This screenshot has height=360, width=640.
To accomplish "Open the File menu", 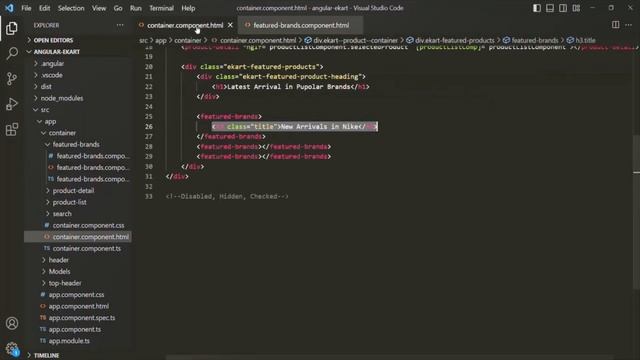I will click(x=26, y=8).
